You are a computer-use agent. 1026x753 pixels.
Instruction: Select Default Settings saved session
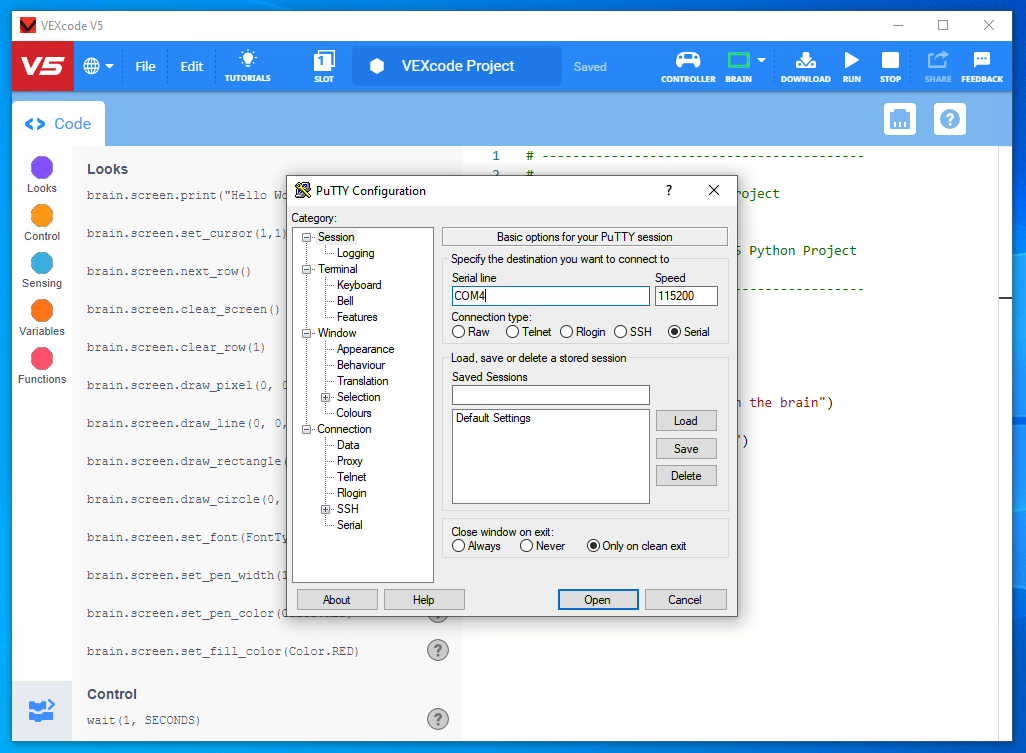(493, 418)
